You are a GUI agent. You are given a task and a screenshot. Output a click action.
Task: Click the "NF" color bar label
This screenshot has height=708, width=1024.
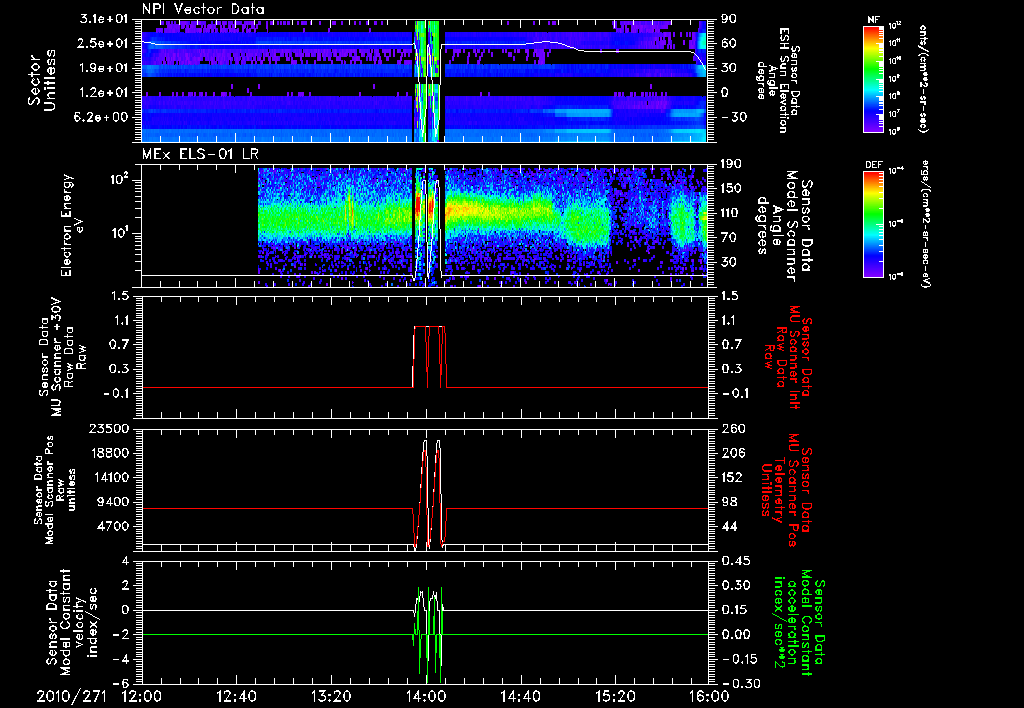pos(873,20)
